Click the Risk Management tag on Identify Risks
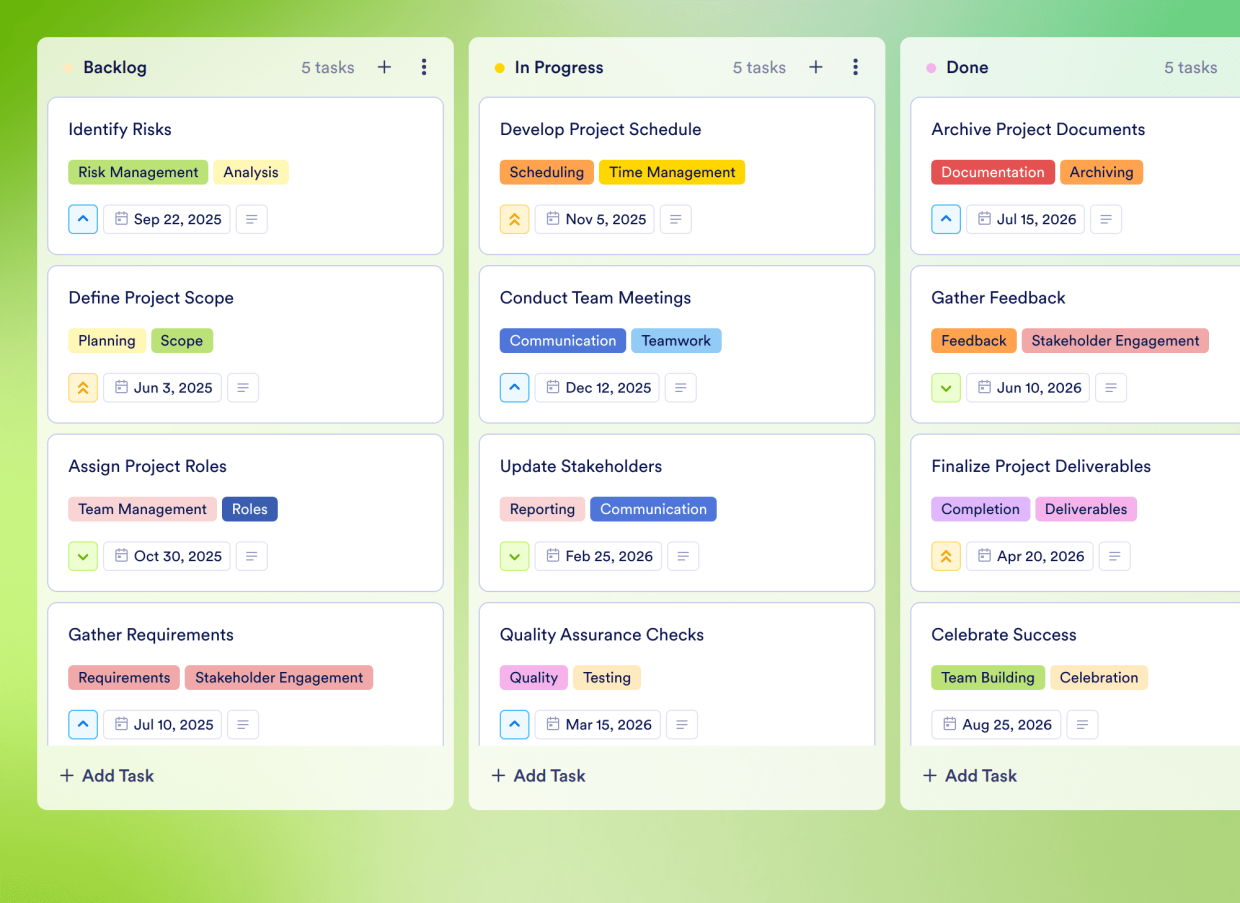This screenshot has height=903, width=1240. (x=138, y=172)
